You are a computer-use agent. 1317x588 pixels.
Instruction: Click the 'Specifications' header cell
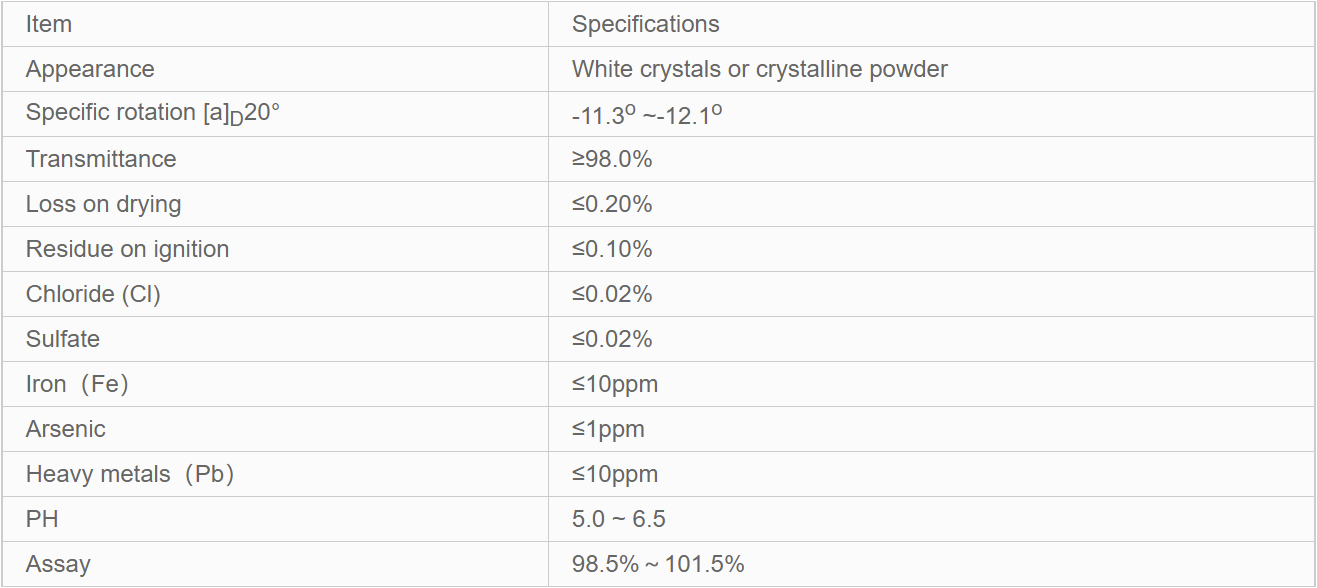pos(645,24)
